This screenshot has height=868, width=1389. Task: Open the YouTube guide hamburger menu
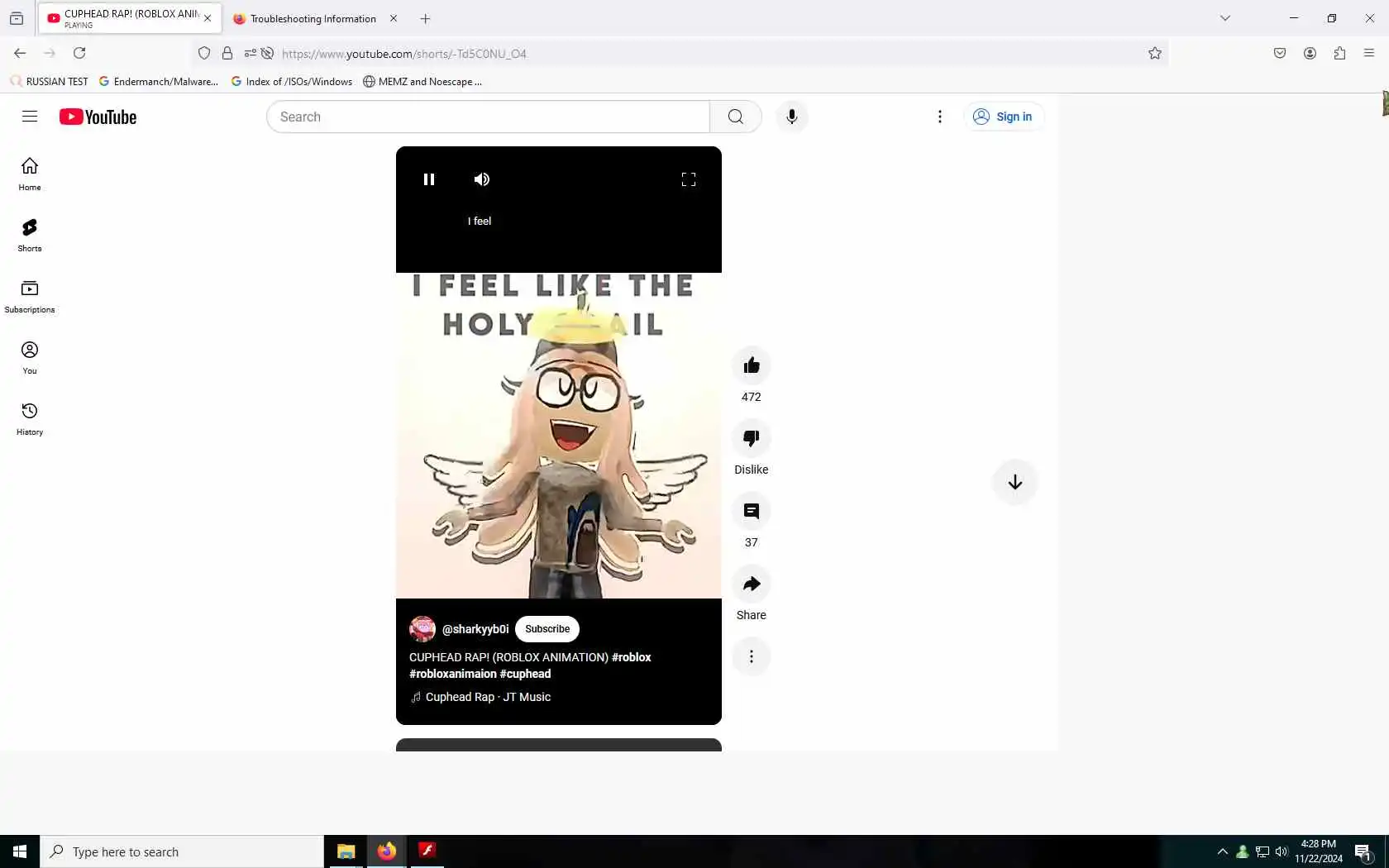tap(30, 117)
